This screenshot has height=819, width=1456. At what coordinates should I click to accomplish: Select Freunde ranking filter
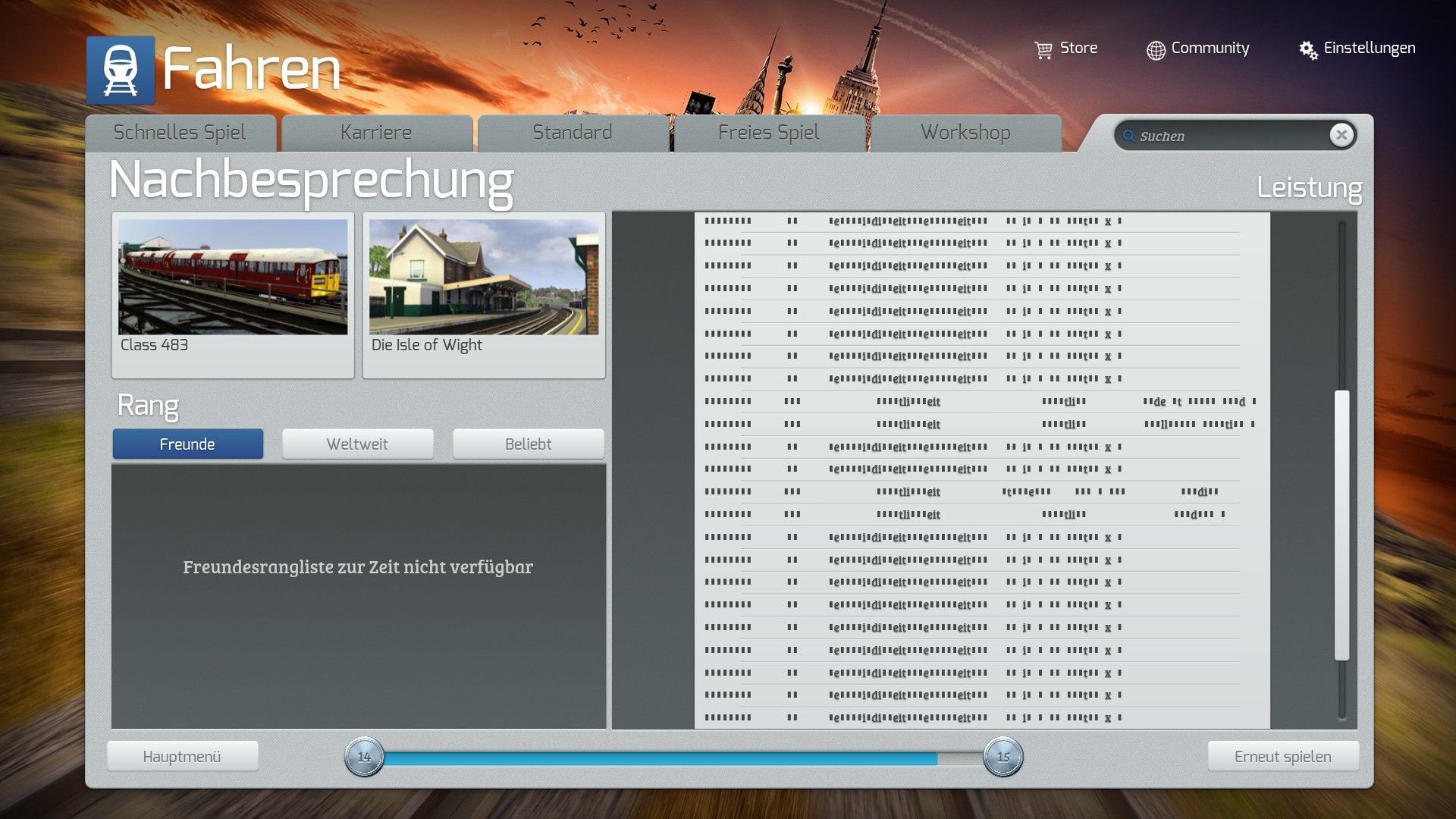click(x=187, y=444)
